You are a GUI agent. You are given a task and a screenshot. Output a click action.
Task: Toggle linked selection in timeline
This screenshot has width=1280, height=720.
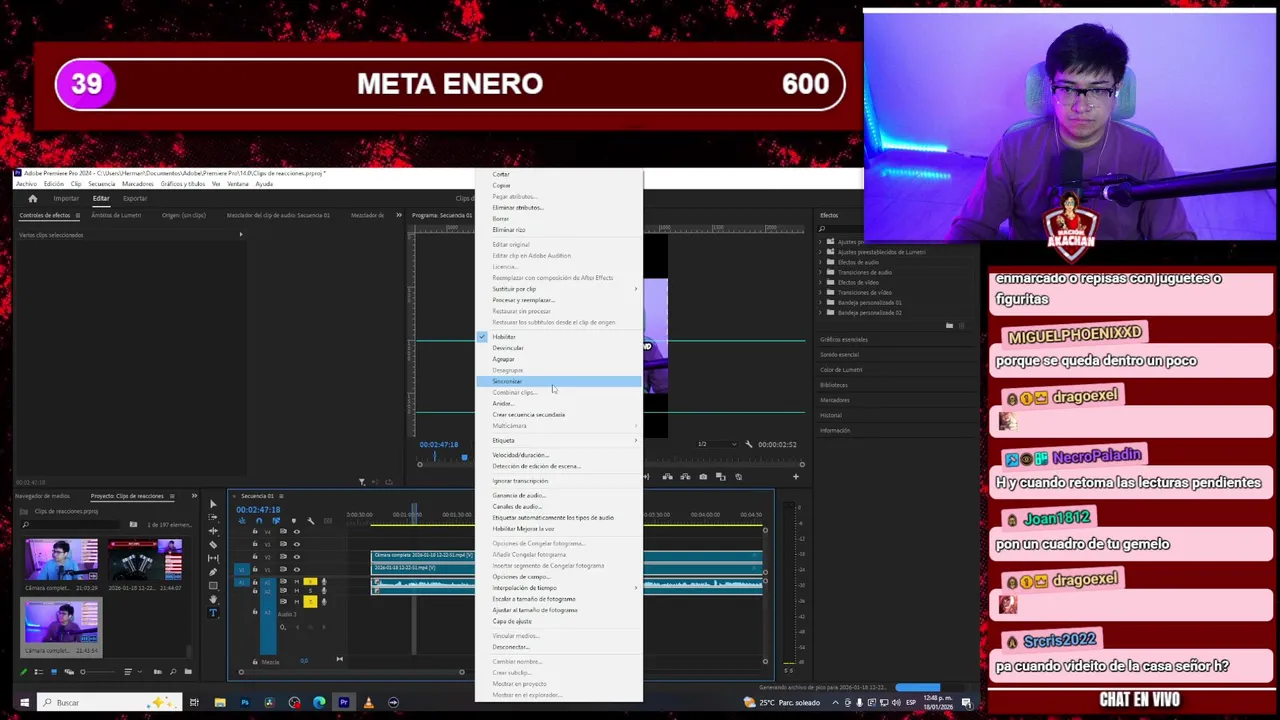(276, 521)
